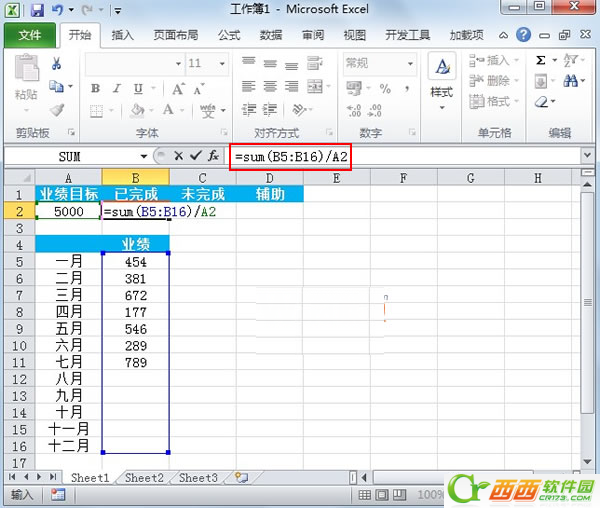Click the Increase Font Size icon
Screen dimensions: 600x508
(x=178, y=89)
